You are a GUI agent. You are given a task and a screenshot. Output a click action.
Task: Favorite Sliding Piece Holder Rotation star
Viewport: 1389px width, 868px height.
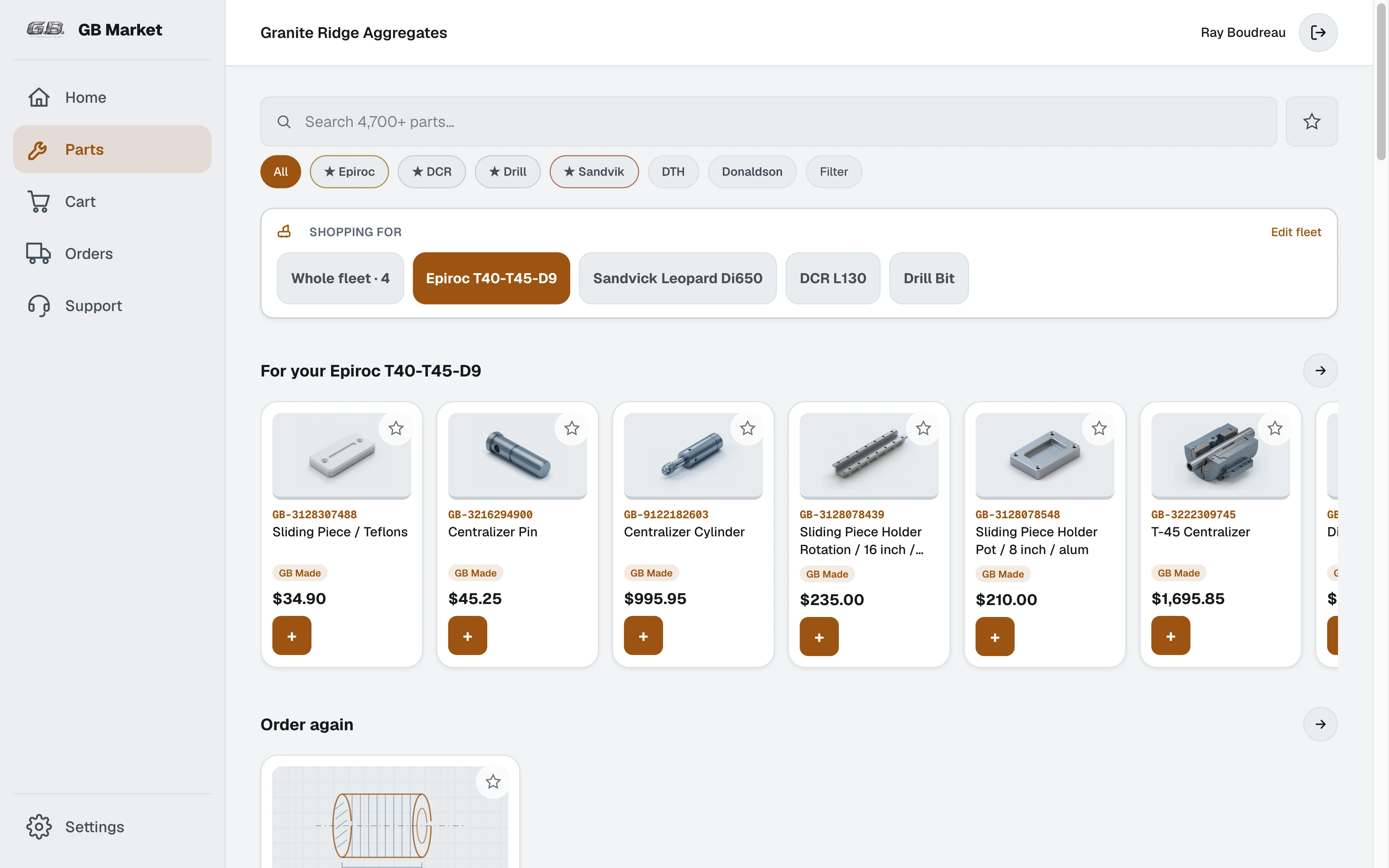coord(923,428)
